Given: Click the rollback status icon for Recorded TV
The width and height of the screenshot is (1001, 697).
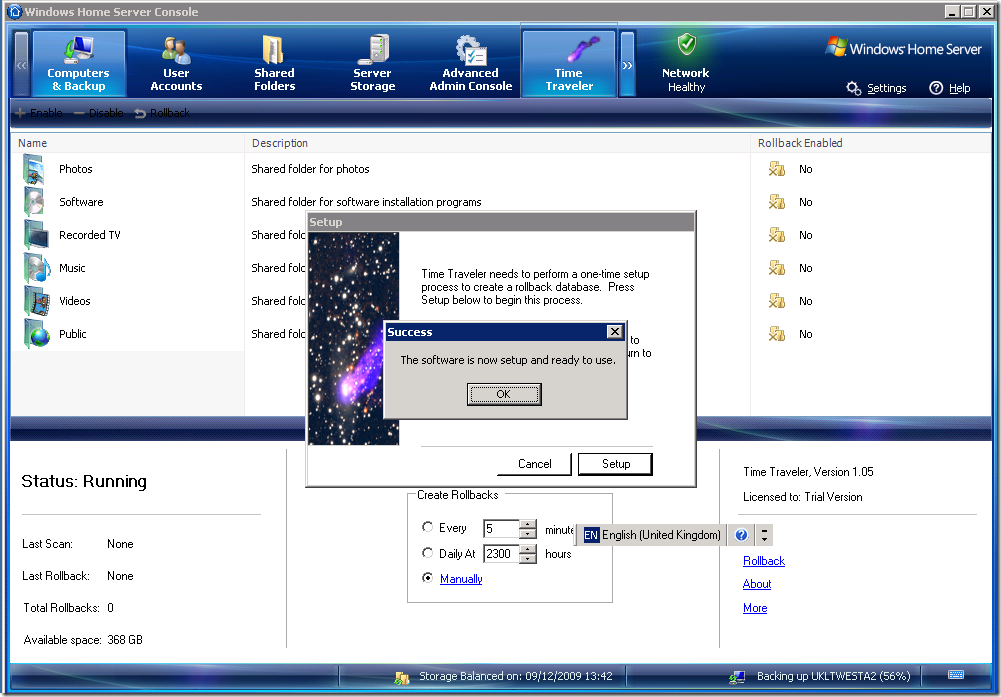Looking at the screenshot, I should coord(776,235).
